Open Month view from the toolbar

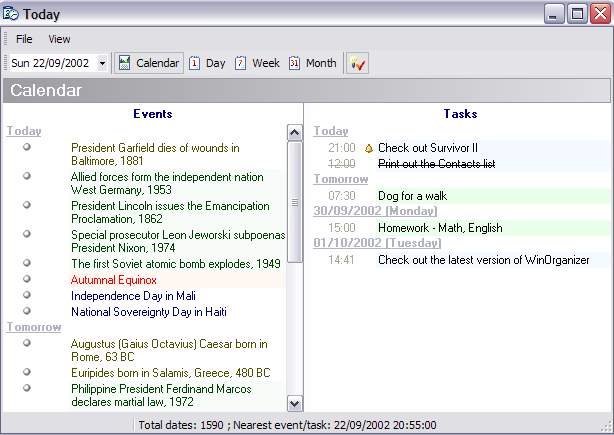coord(312,63)
